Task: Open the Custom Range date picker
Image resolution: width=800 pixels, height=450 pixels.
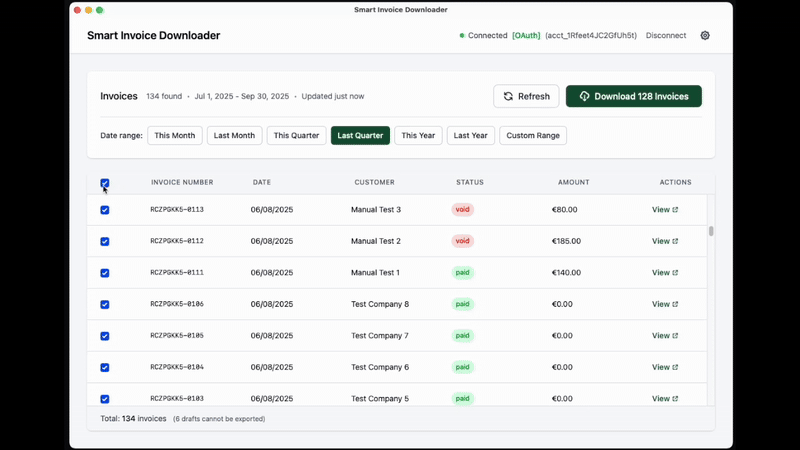Action: [533, 135]
